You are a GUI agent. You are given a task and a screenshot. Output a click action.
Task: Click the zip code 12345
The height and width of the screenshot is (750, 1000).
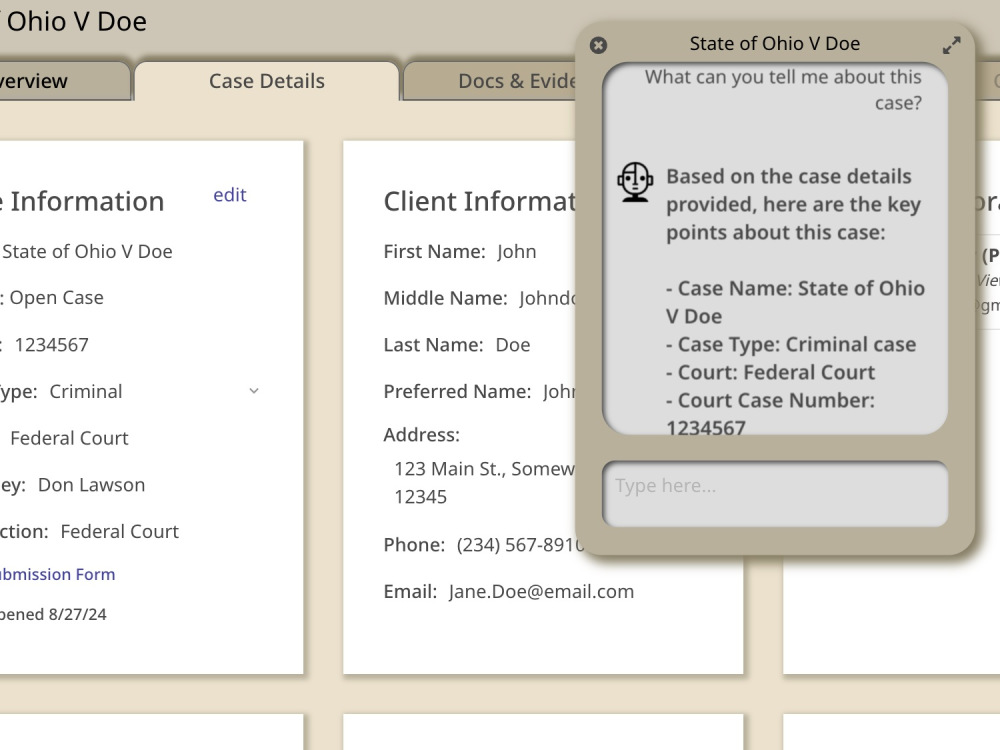[x=421, y=497]
